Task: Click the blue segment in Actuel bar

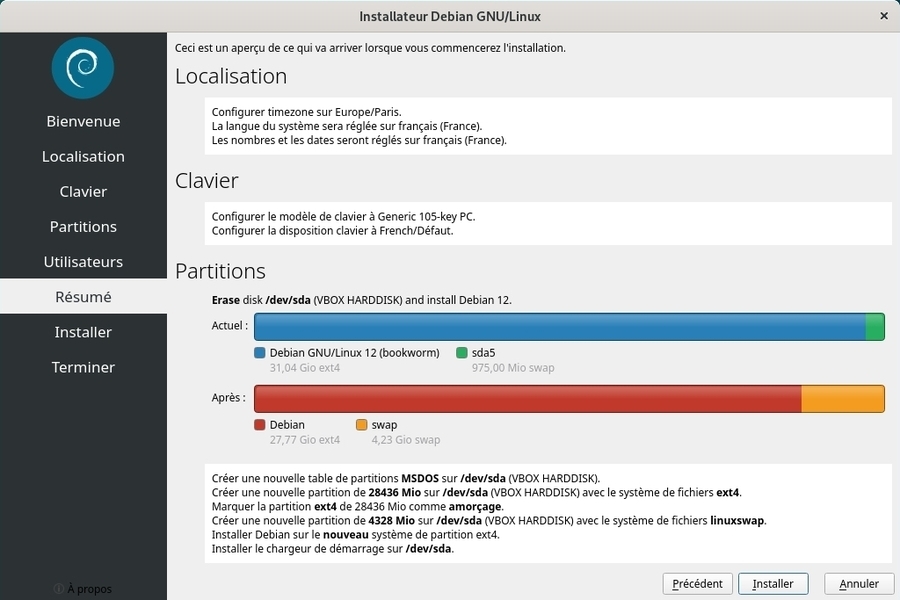Action: point(560,327)
